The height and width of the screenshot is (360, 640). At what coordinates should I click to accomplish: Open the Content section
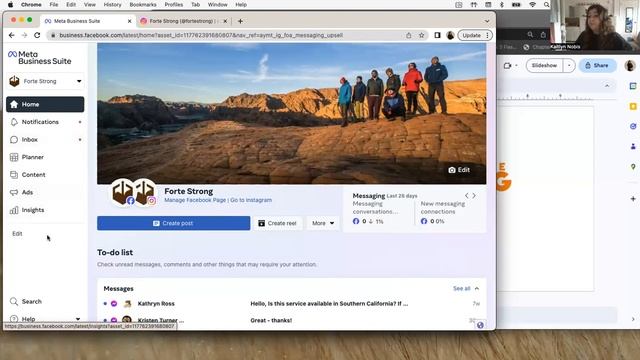[x=33, y=175]
